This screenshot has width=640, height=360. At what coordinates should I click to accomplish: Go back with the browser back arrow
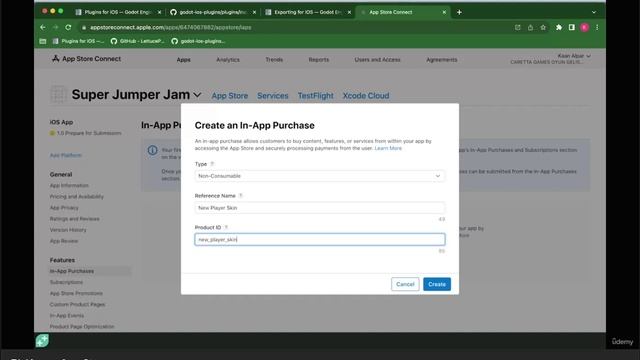(43, 27)
